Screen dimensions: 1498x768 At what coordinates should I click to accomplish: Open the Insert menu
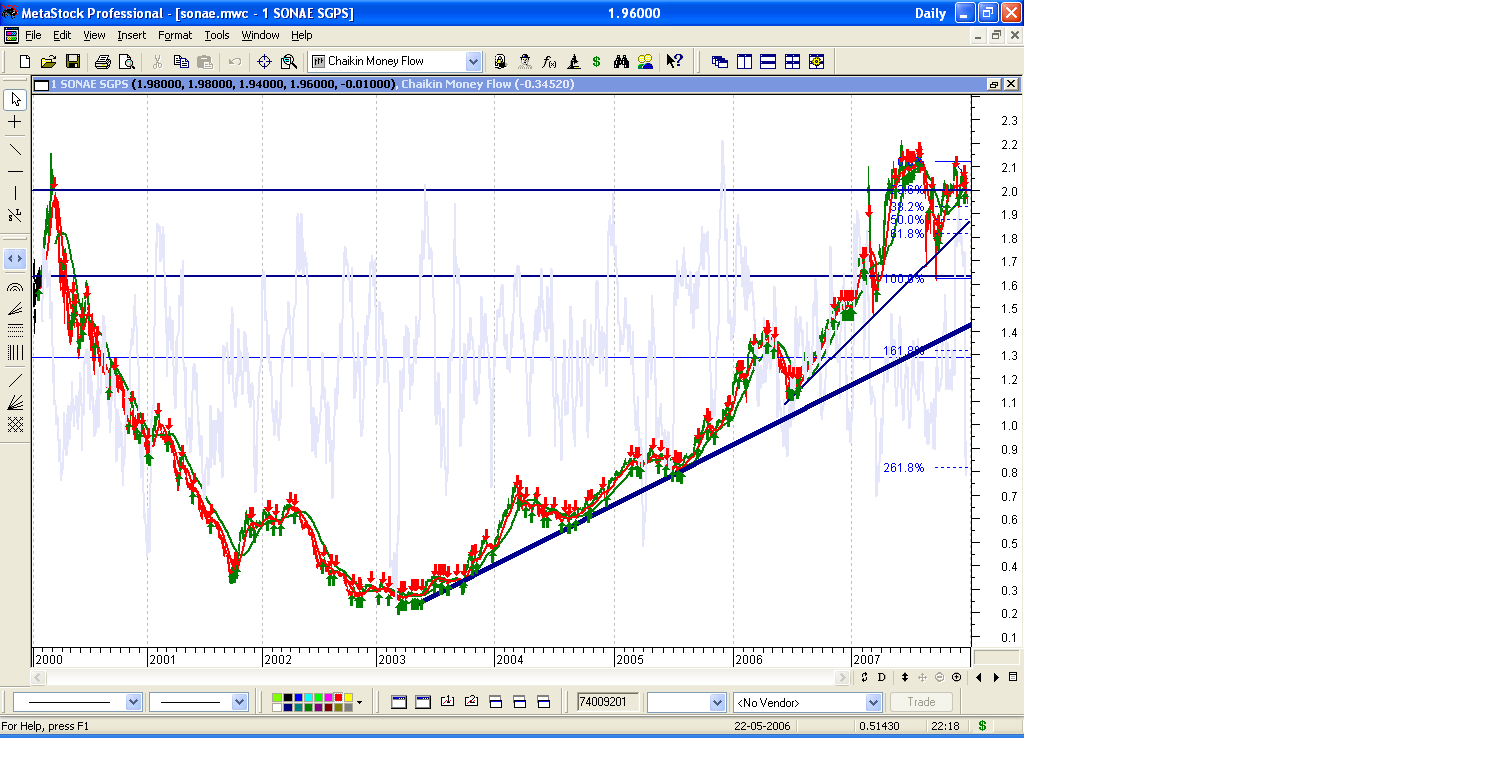[x=131, y=35]
